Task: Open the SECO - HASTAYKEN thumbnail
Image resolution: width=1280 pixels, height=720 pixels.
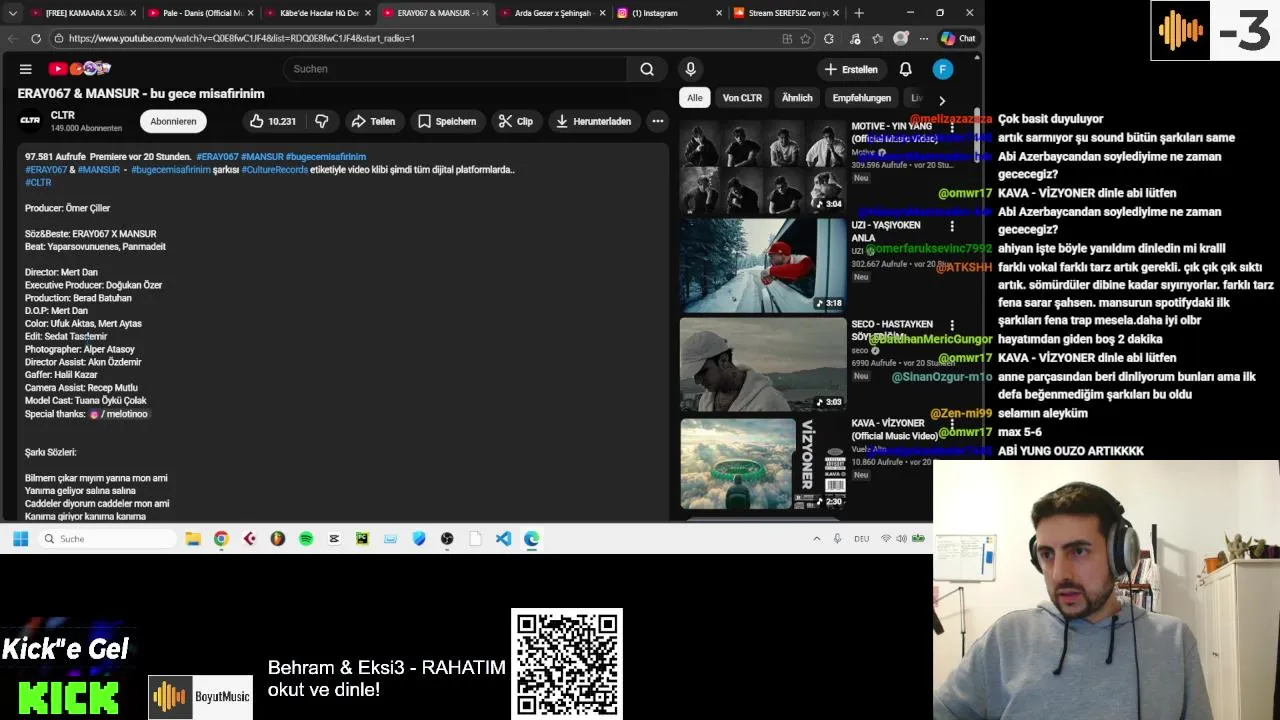Action: tap(763, 365)
